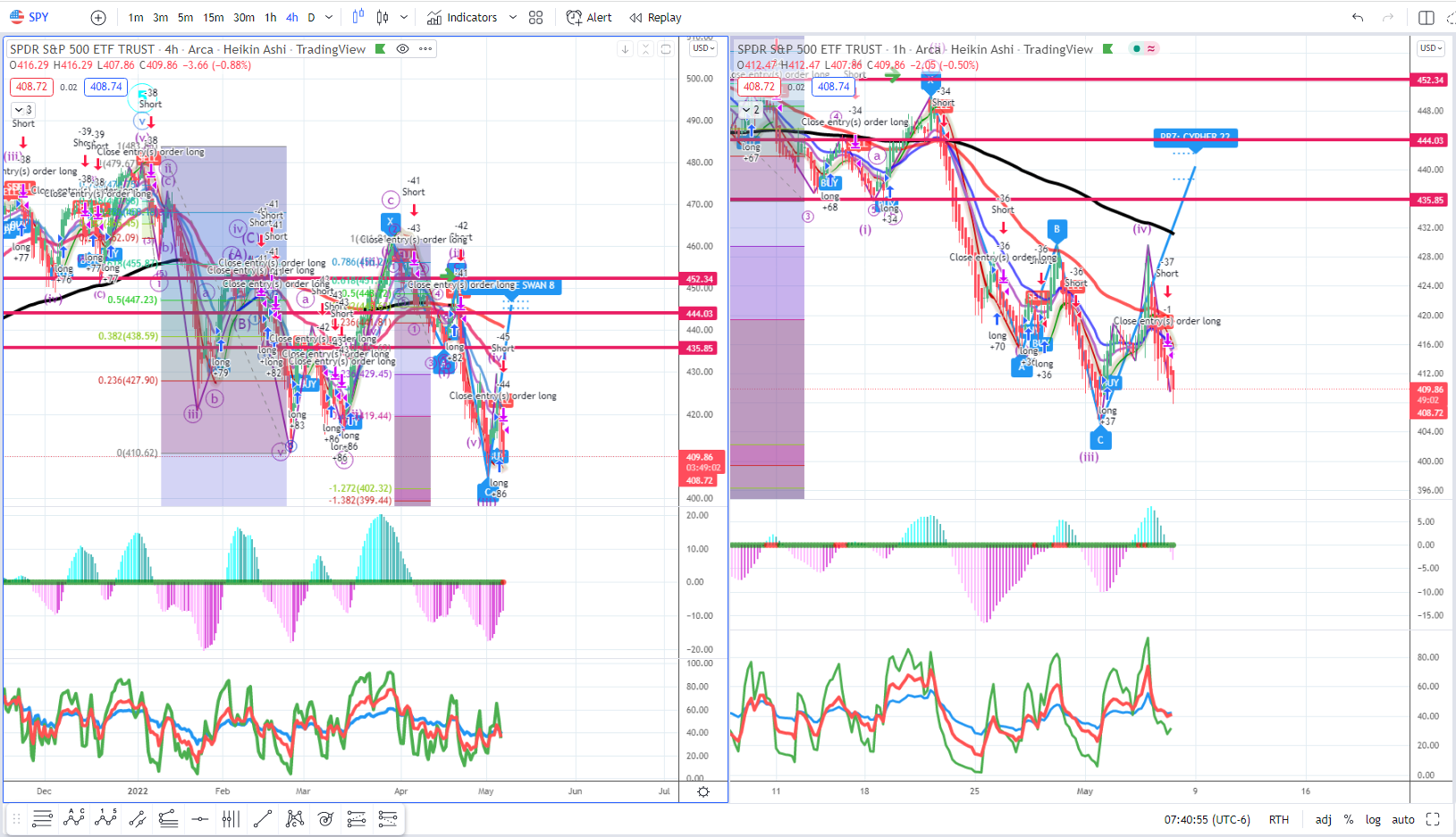The image size is (1456, 837).
Task: Choose the blue bars chart style icon
Action: click(x=358, y=17)
